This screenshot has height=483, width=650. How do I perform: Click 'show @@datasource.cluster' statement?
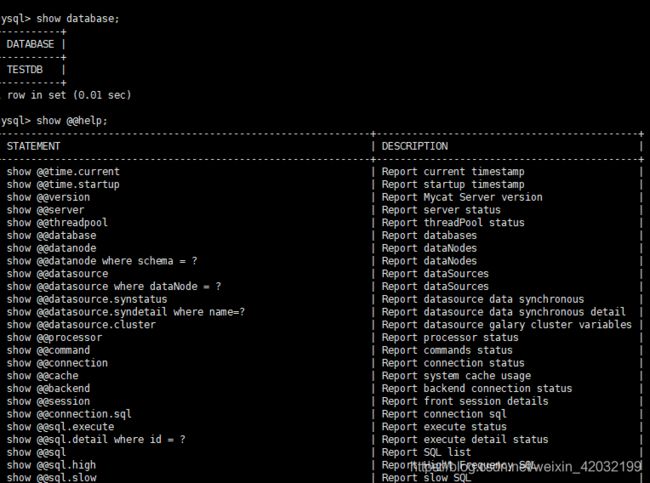(81, 325)
